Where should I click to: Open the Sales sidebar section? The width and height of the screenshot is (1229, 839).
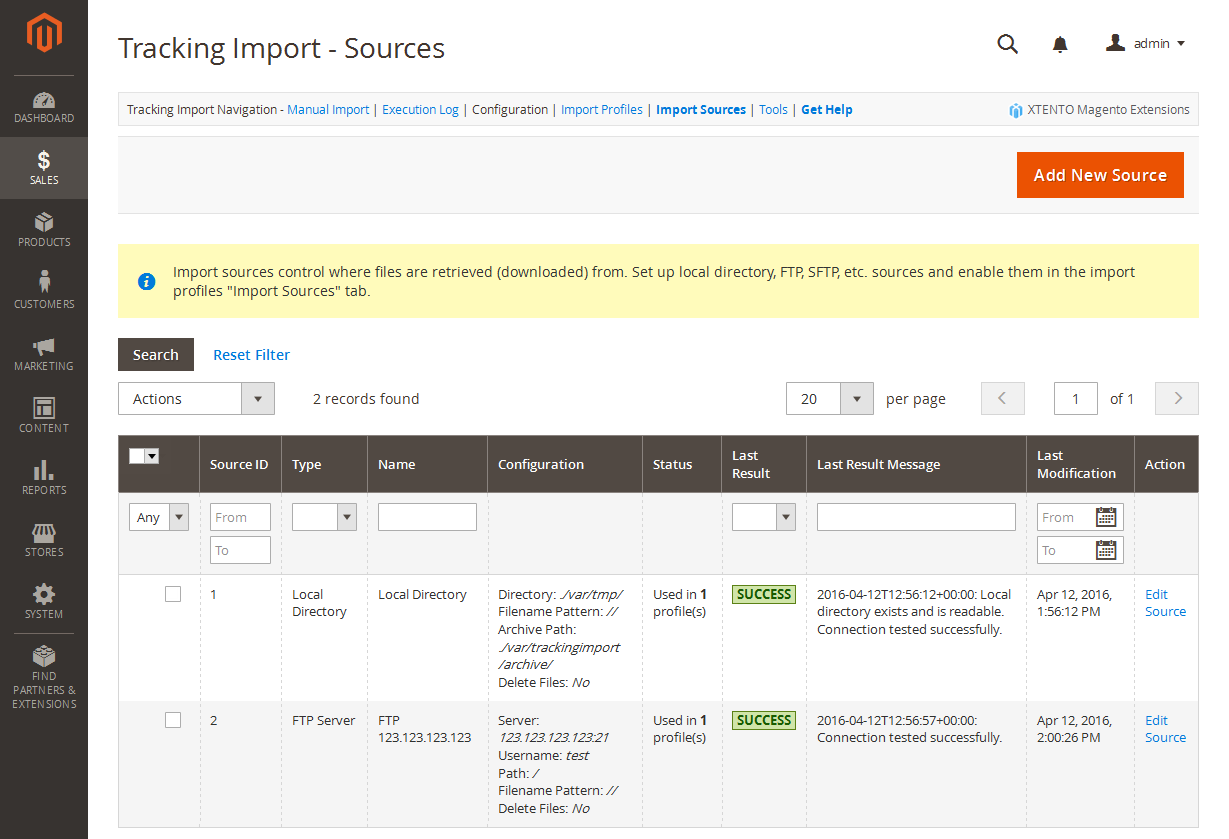(x=44, y=168)
